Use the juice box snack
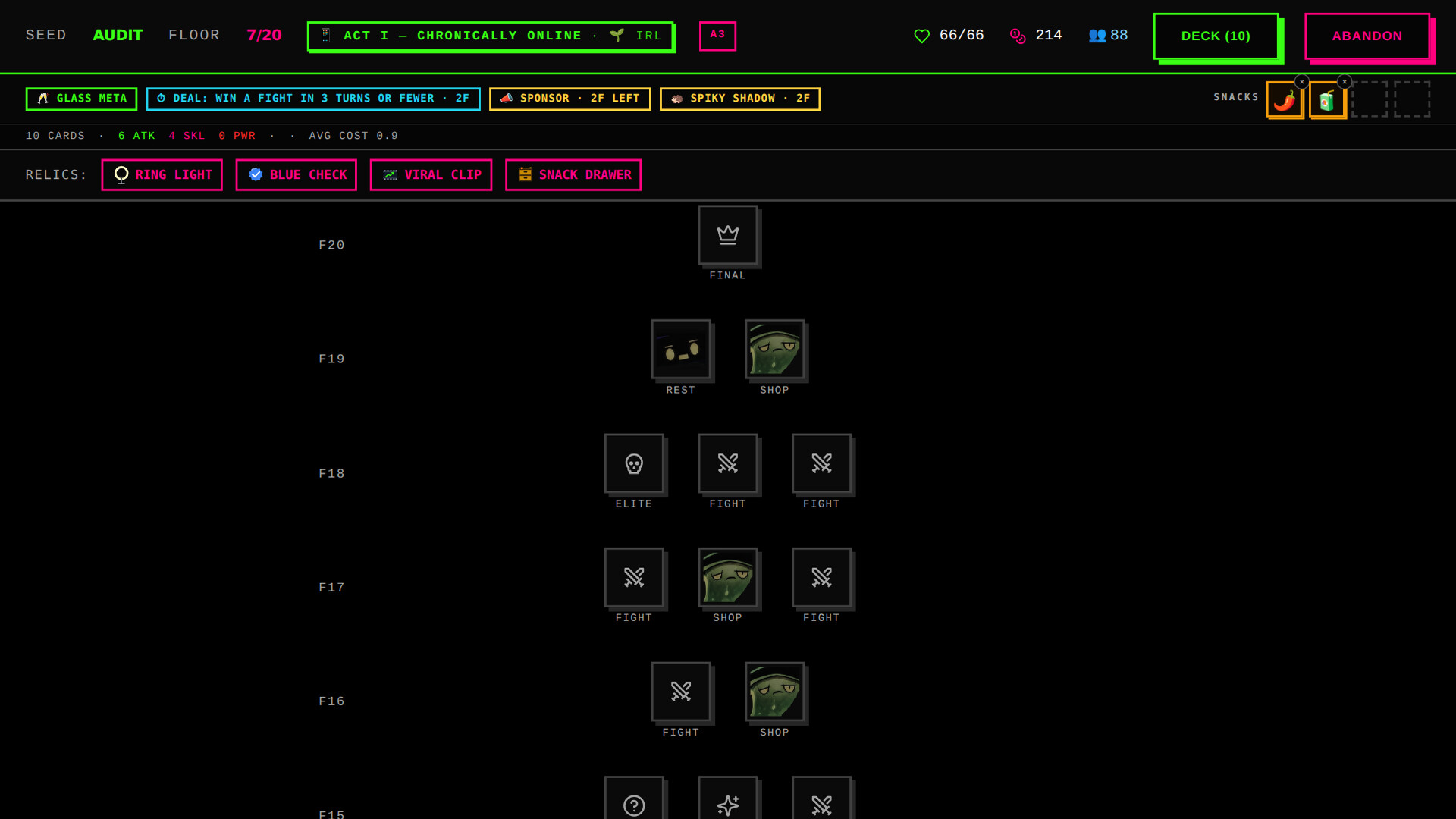Screen dimensions: 1456x819 click(x=1327, y=99)
